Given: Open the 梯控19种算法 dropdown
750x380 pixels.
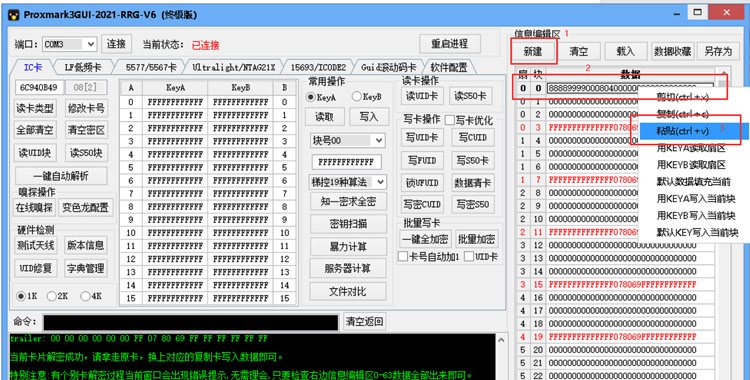Looking at the screenshot, I should (347, 182).
